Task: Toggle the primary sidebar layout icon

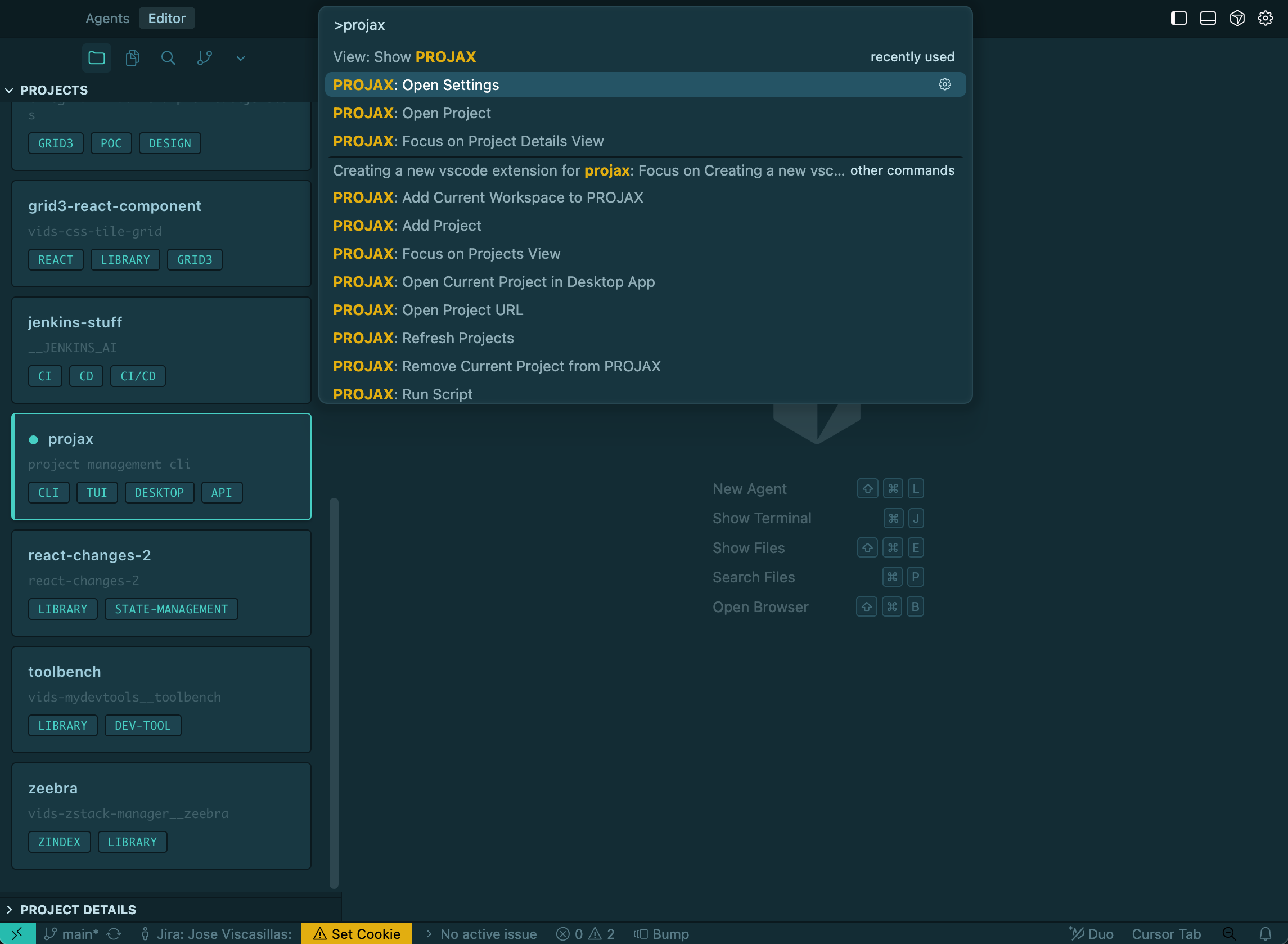Action: (1178, 19)
